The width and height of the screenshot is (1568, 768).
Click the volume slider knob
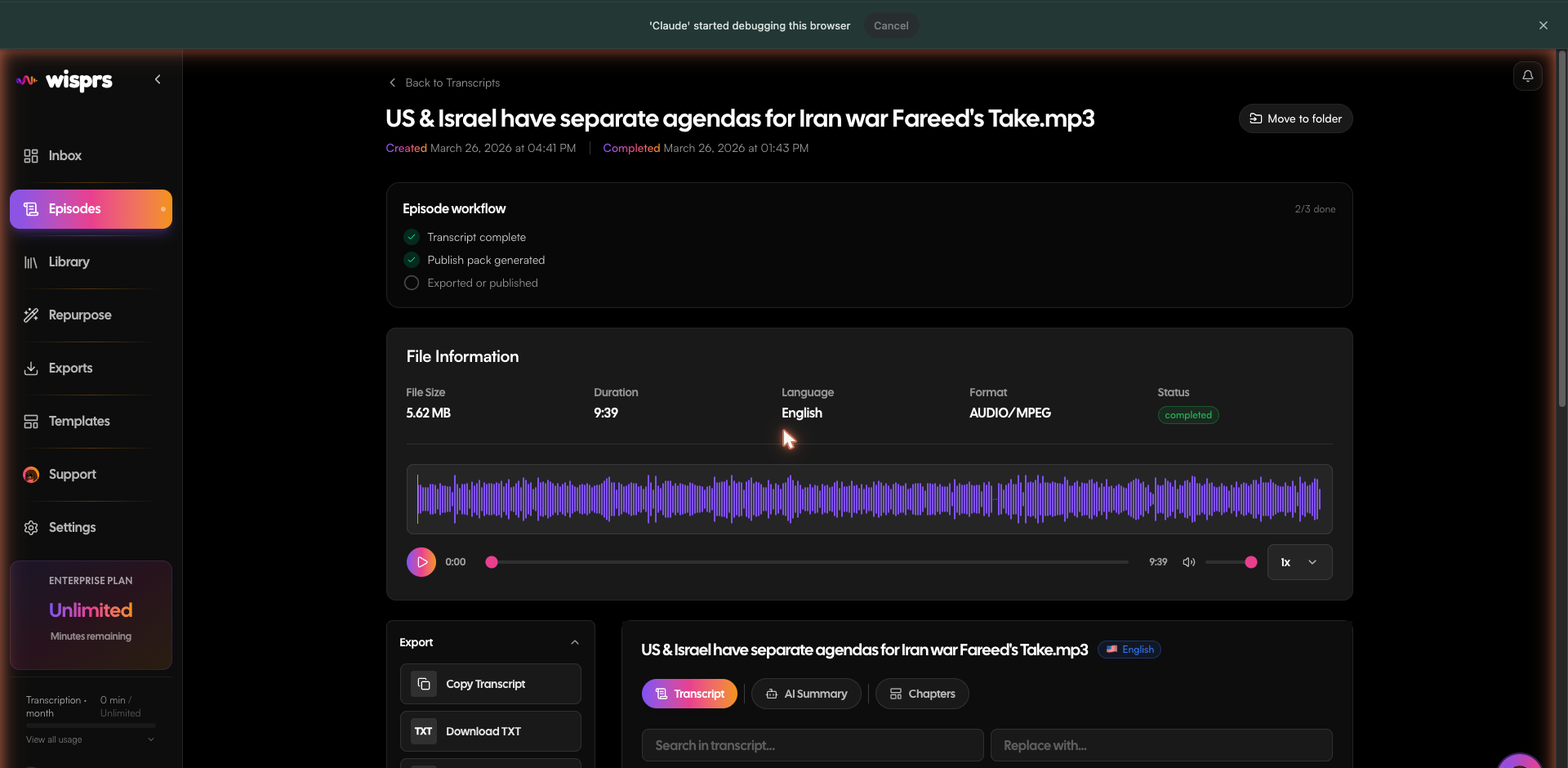pyautogui.click(x=1250, y=562)
